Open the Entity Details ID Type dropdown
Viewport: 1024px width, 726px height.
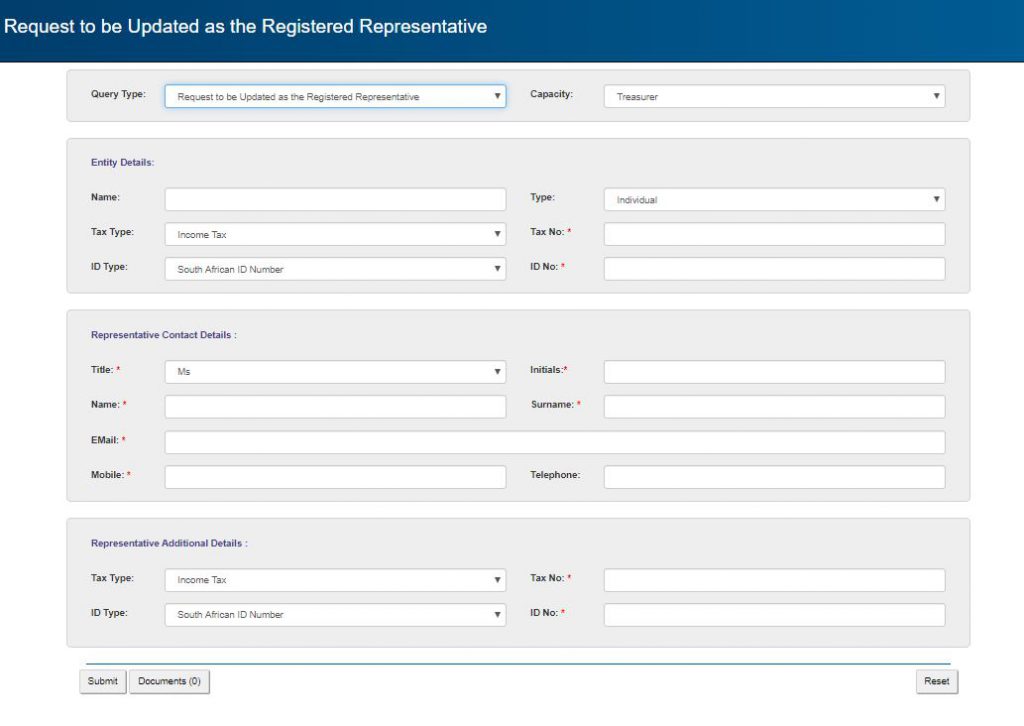pos(335,268)
